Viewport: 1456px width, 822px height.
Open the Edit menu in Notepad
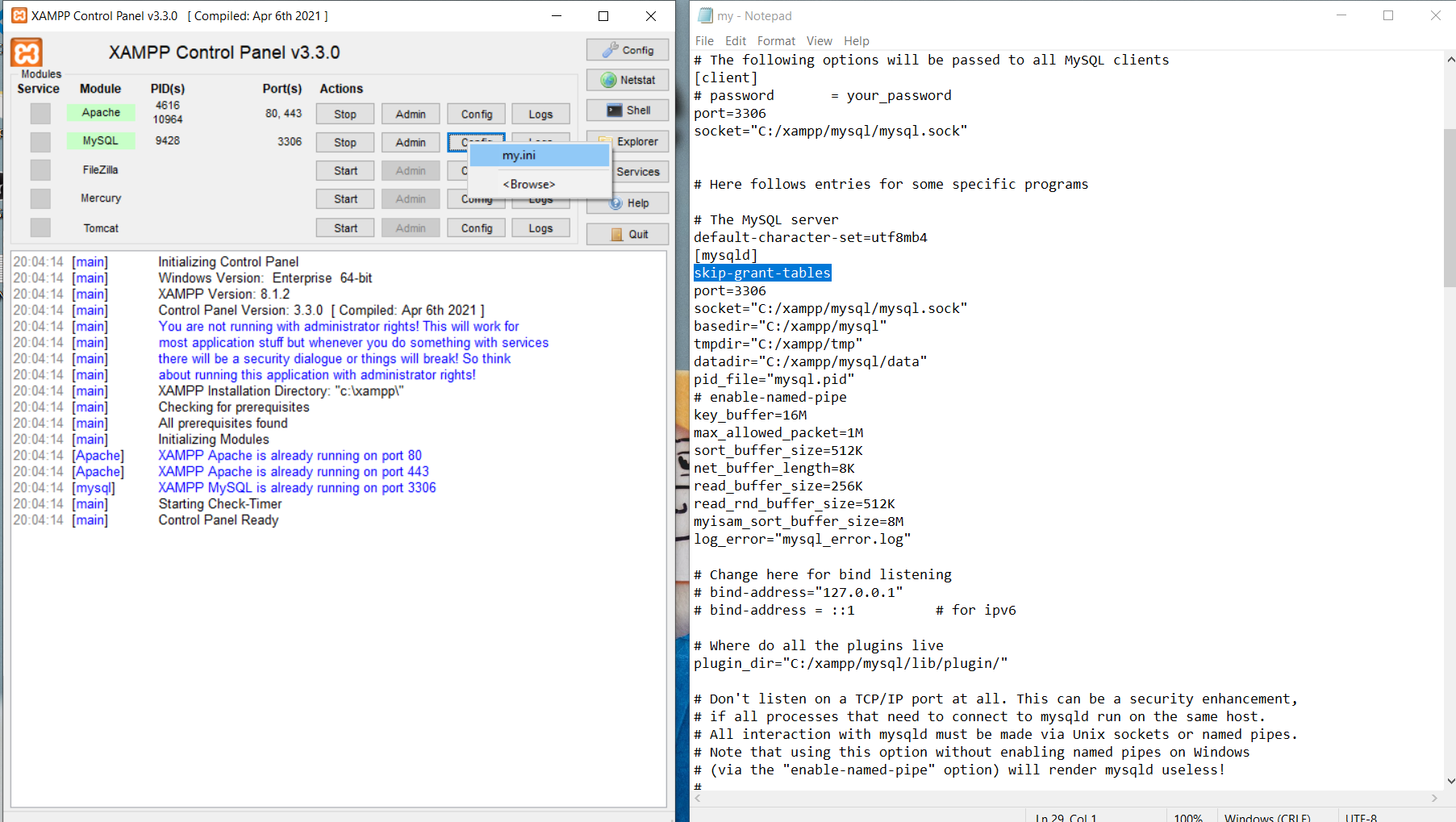coord(736,41)
